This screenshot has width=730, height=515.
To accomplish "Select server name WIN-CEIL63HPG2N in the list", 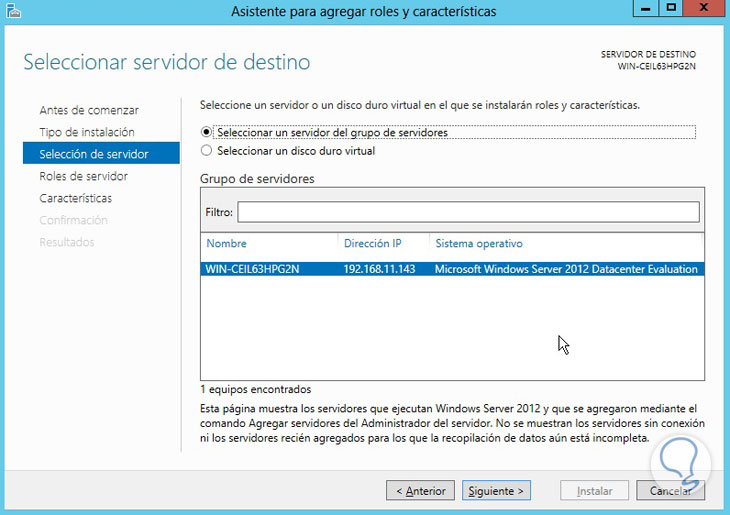I will pos(252,269).
